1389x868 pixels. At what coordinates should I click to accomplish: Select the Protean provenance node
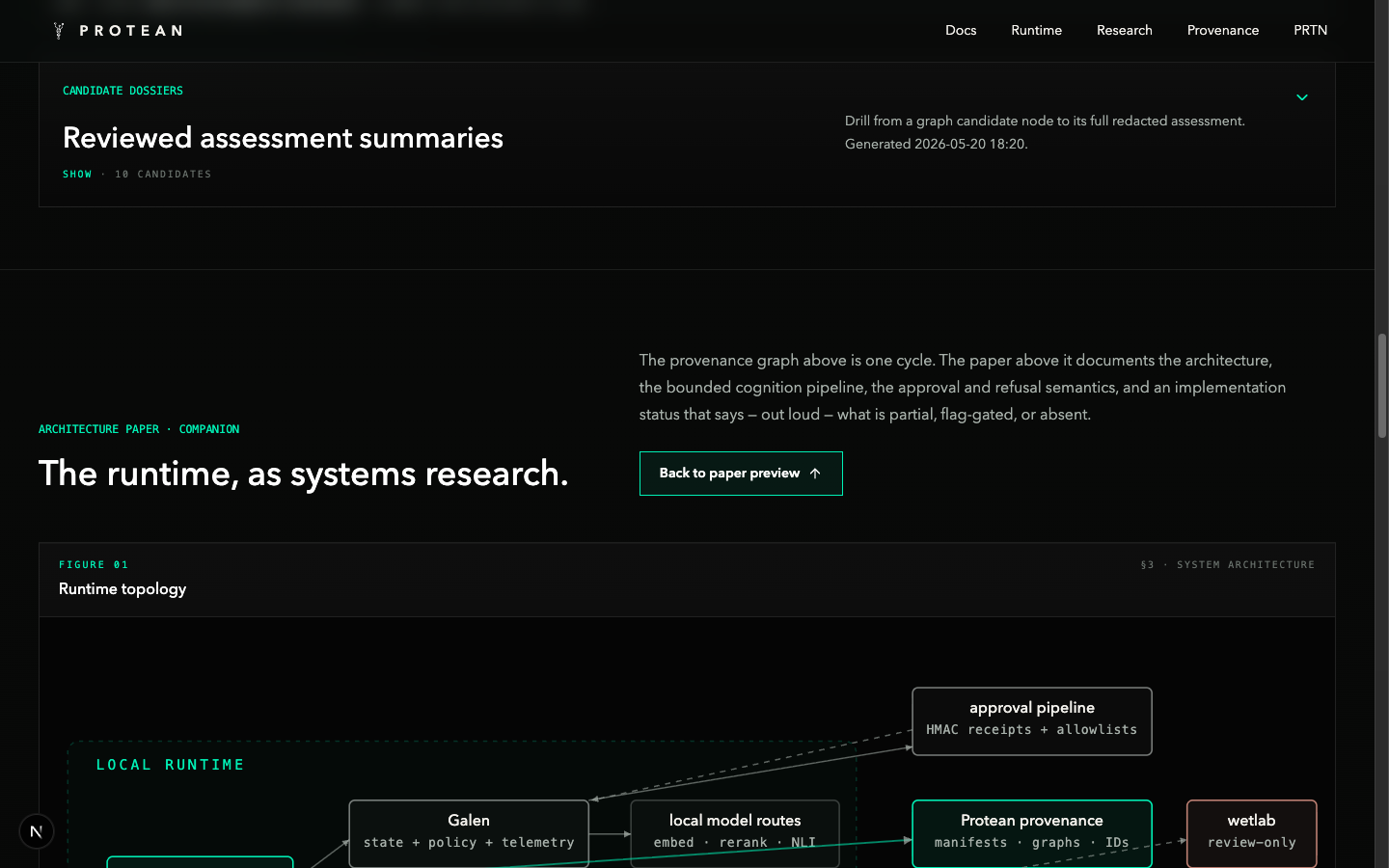[x=1032, y=833]
